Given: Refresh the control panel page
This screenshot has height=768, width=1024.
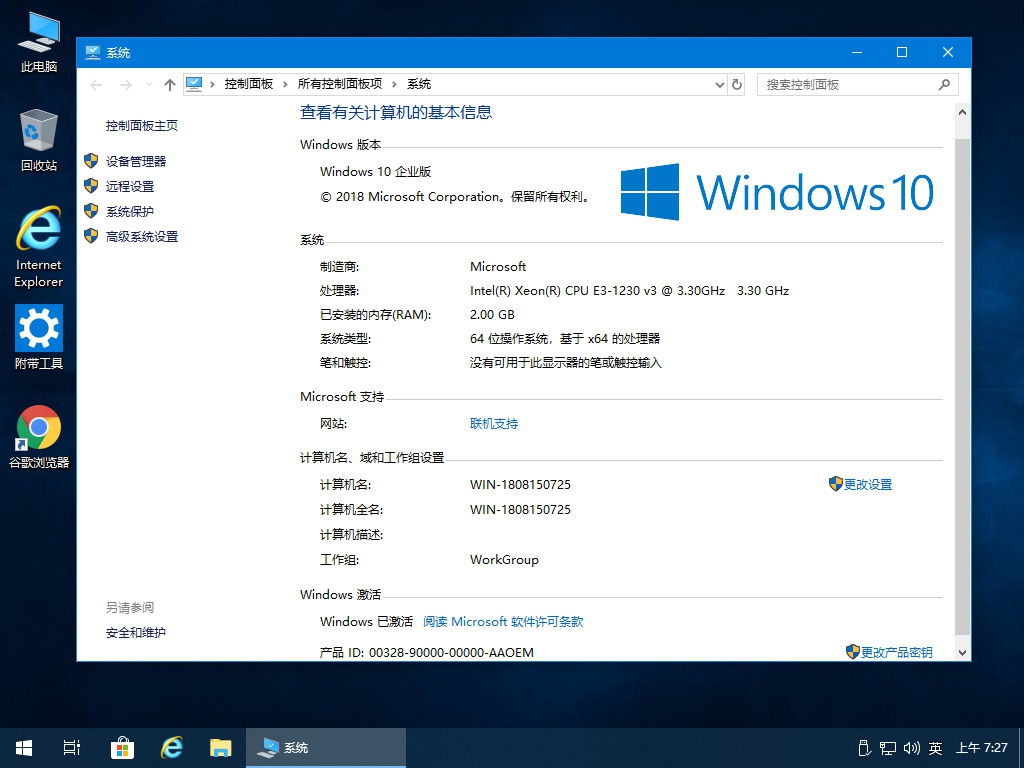Looking at the screenshot, I should (737, 85).
